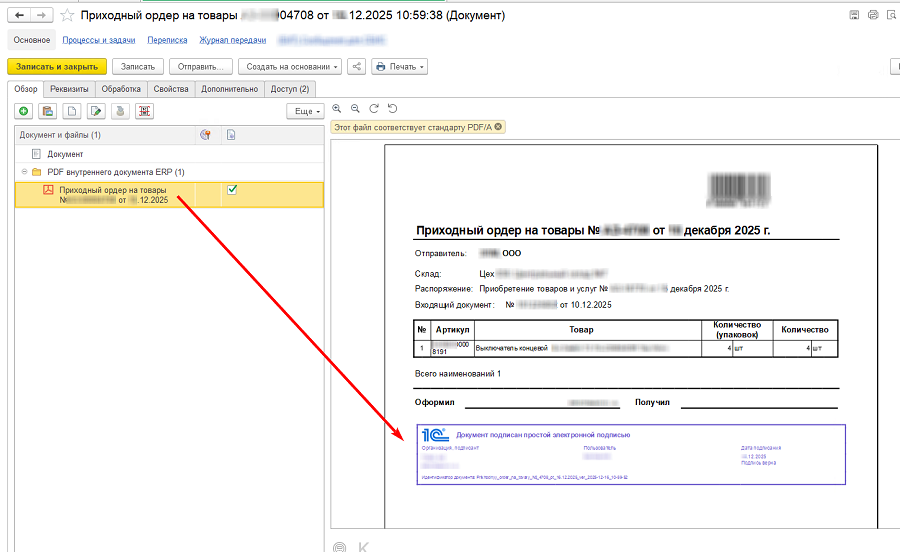Viewport: 900px width, 552px height.
Task: Open the Доступ (2) tab
Action: tap(290, 89)
